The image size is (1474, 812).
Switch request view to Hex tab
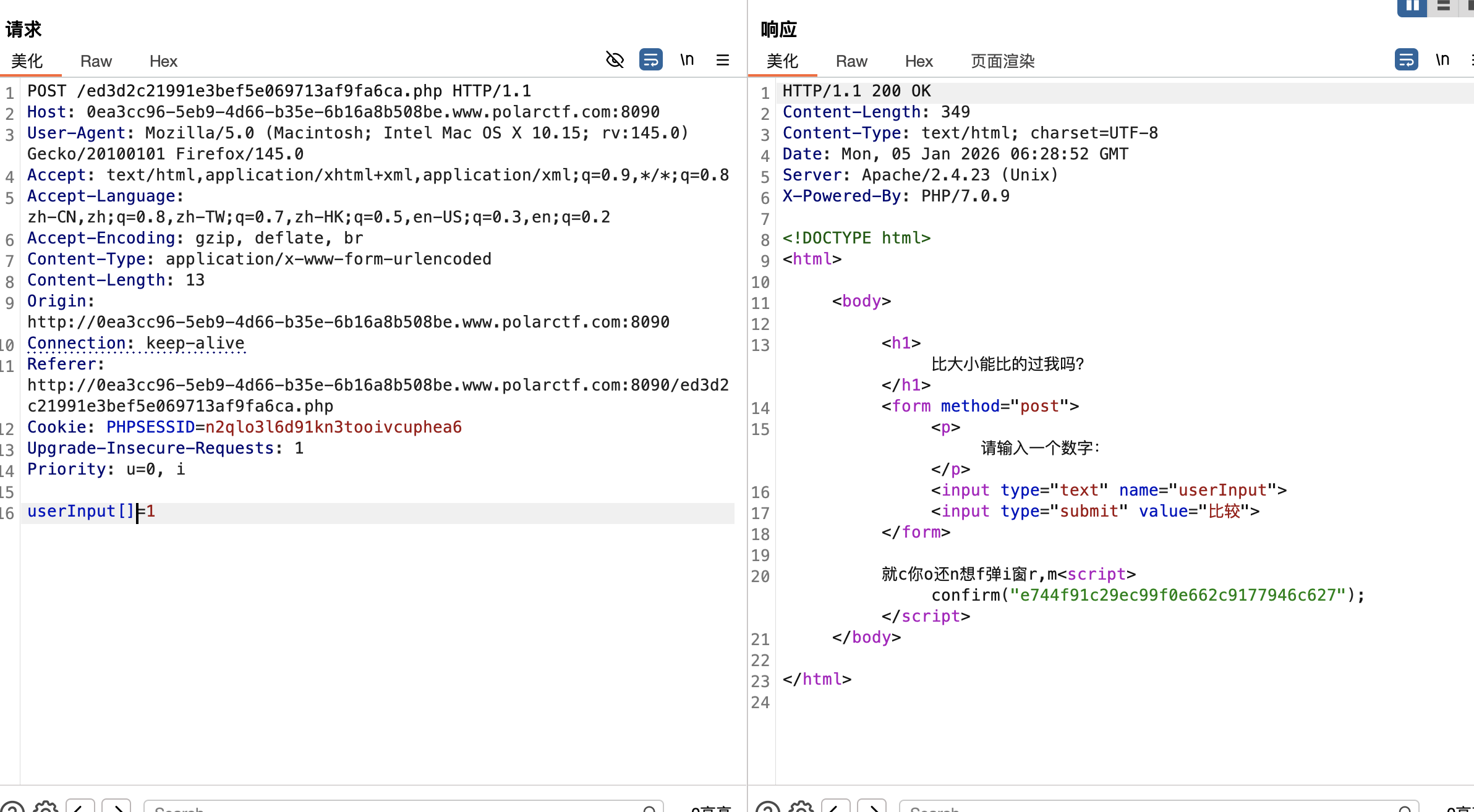click(x=163, y=61)
